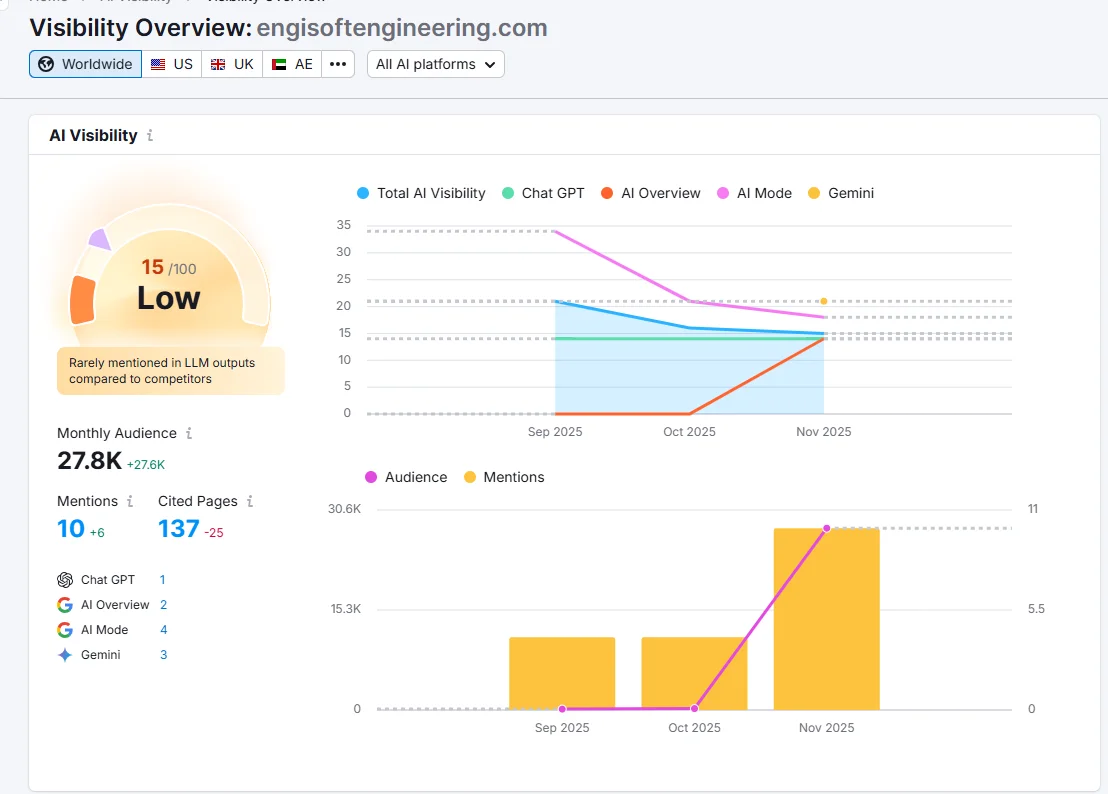Click the Cited Pages info icon
This screenshot has height=794, width=1108.
250,501
